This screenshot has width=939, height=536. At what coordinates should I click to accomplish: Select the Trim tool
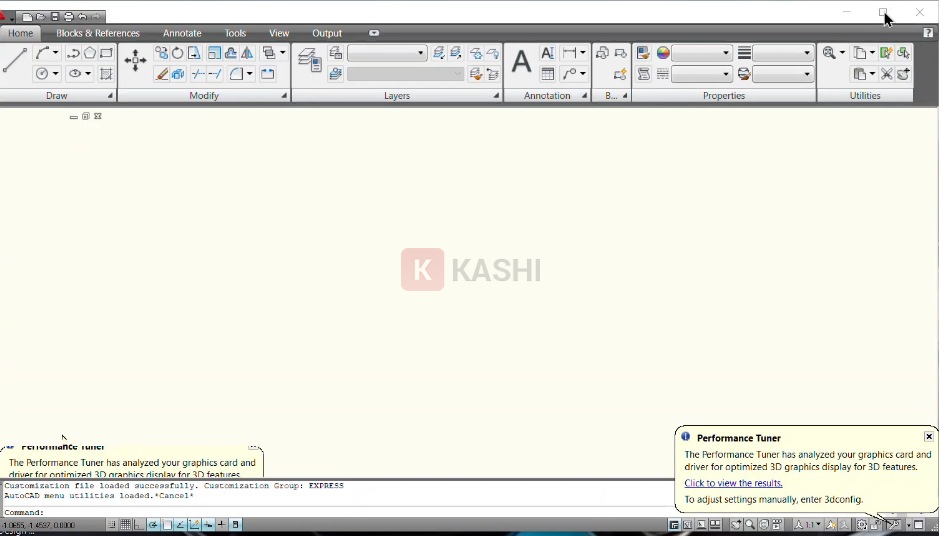click(198, 74)
